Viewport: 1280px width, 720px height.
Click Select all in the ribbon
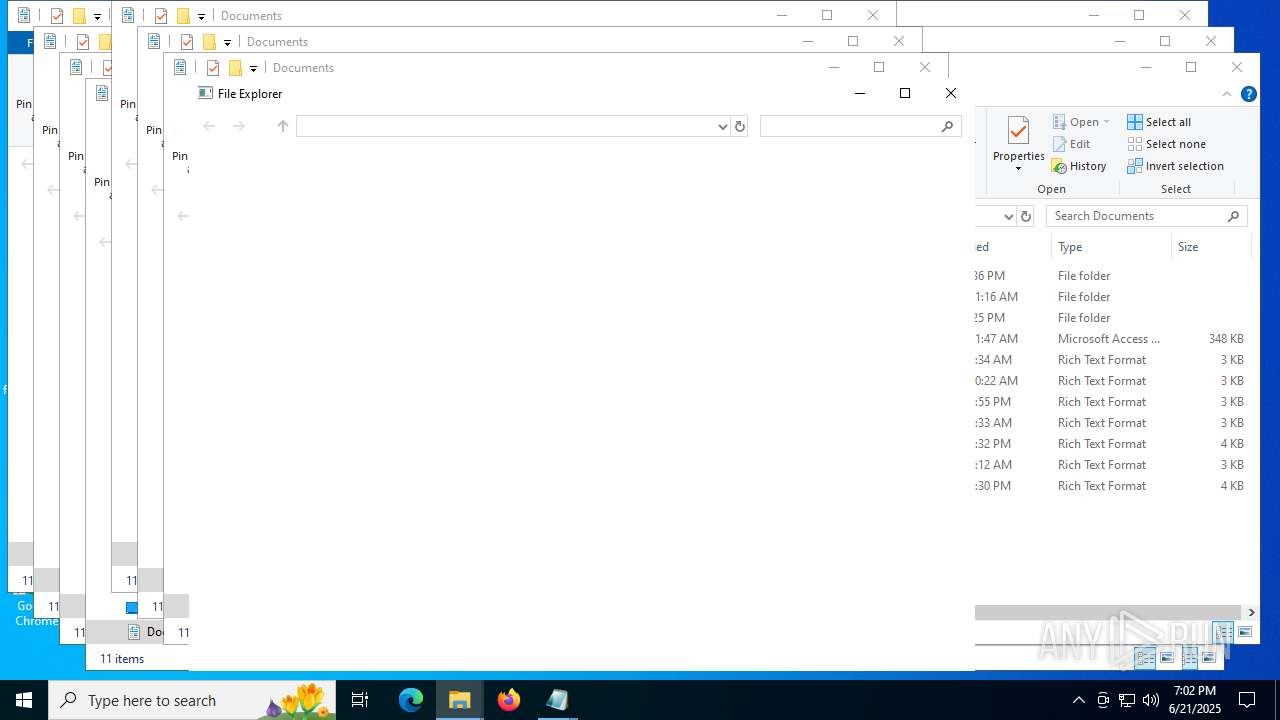1159,122
